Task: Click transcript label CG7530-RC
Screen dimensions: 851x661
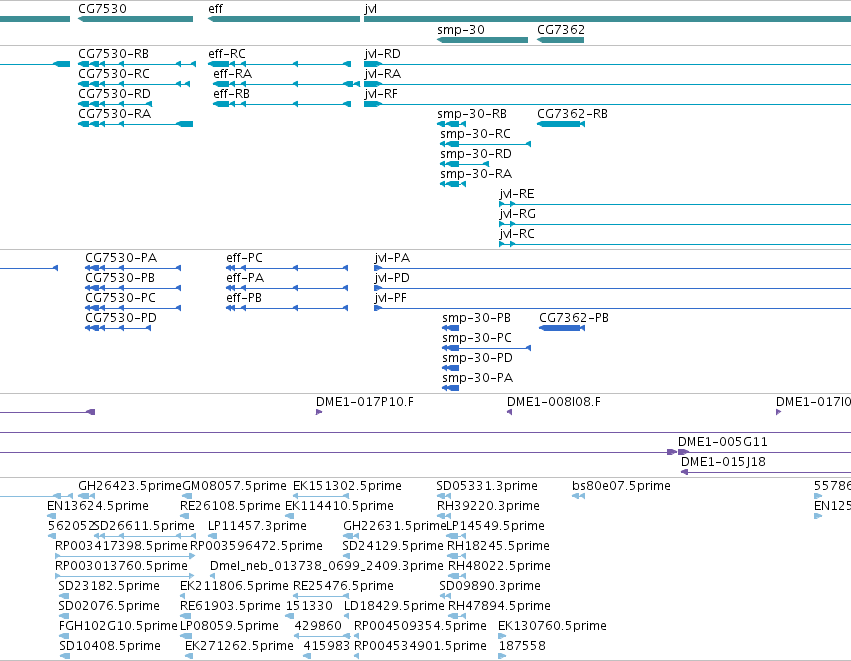Action: (113, 74)
